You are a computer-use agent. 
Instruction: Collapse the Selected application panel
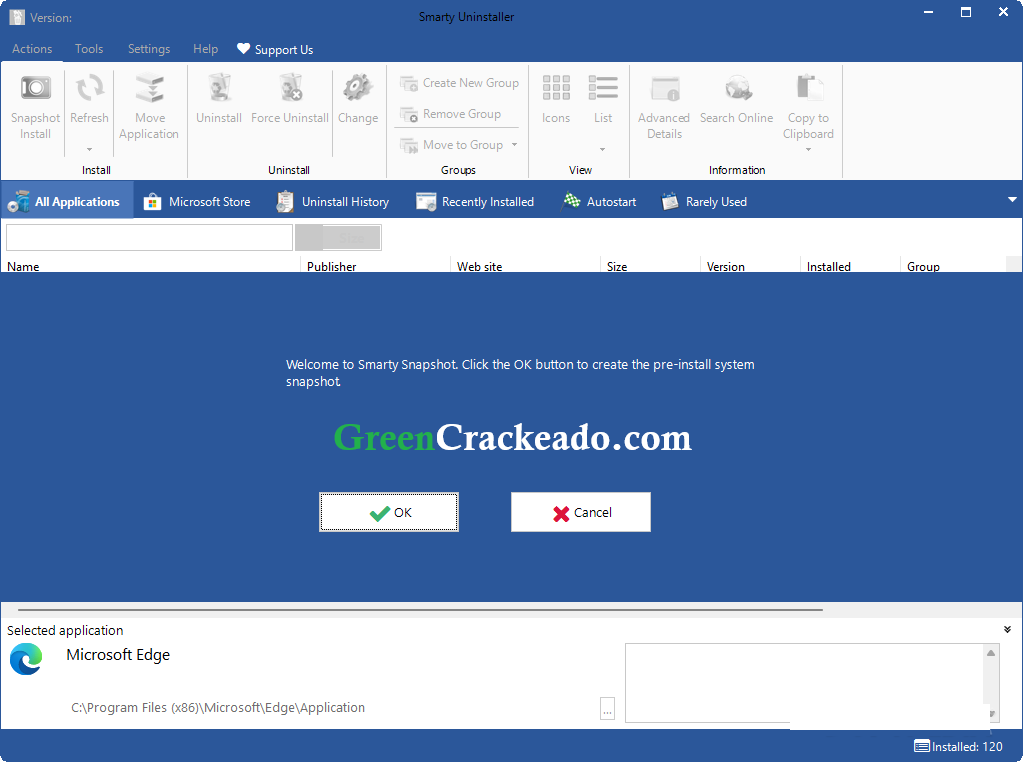[1007, 629]
